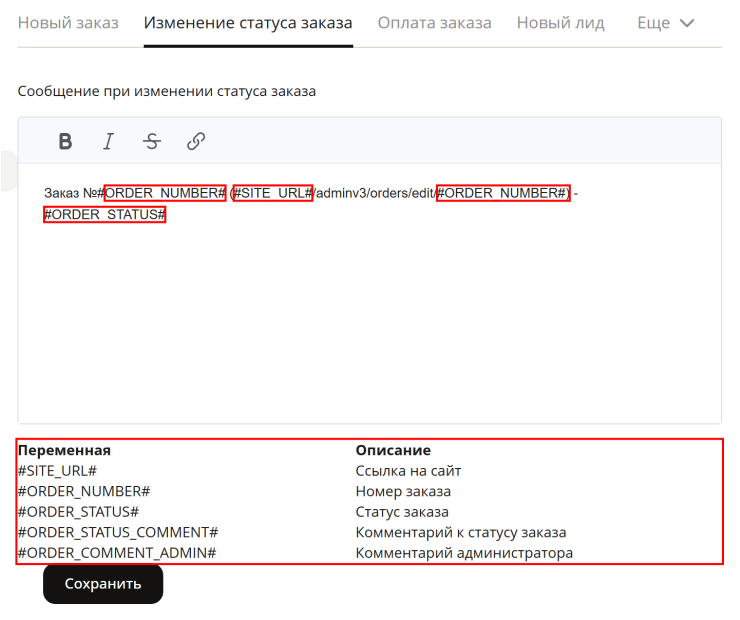The image size is (740, 620).
Task: Click #SITE_URL# in the variables table
Action: (57, 471)
